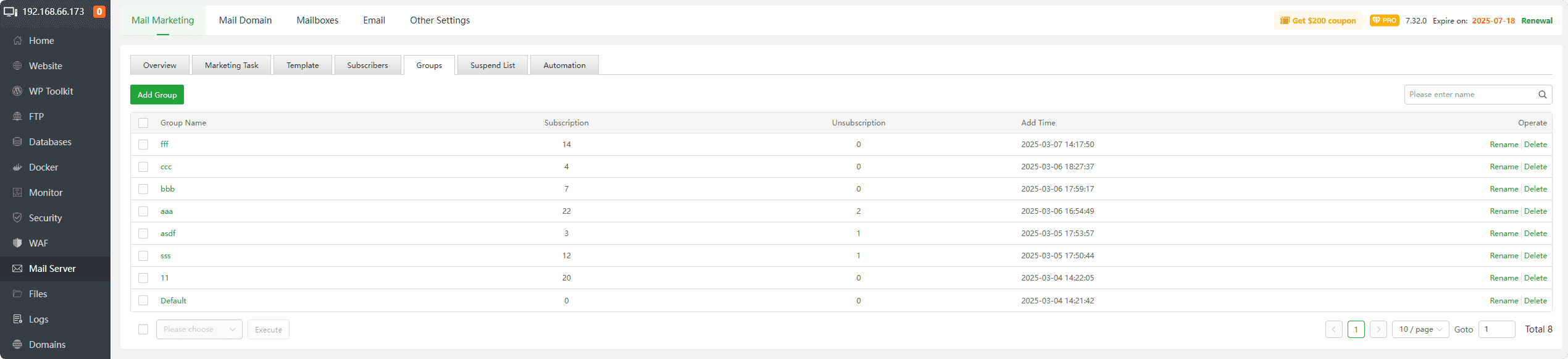
Task: Click the WAF shield icon in sidebar
Action: pos(17,243)
